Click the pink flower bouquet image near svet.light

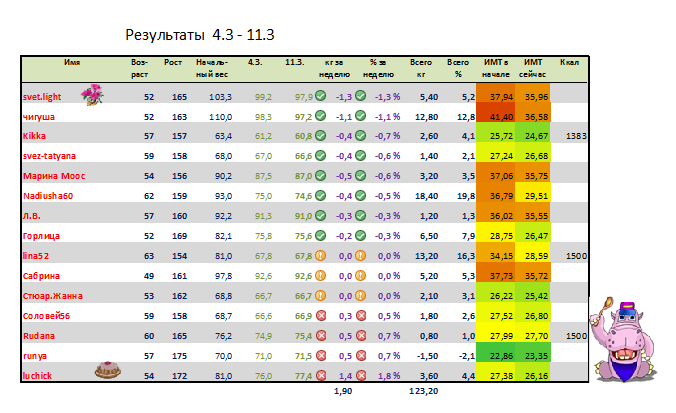pyautogui.click(x=92, y=94)
